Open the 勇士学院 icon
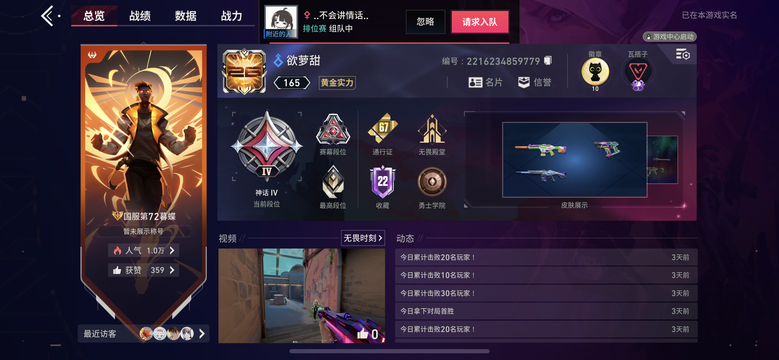 tap(432, 182)
